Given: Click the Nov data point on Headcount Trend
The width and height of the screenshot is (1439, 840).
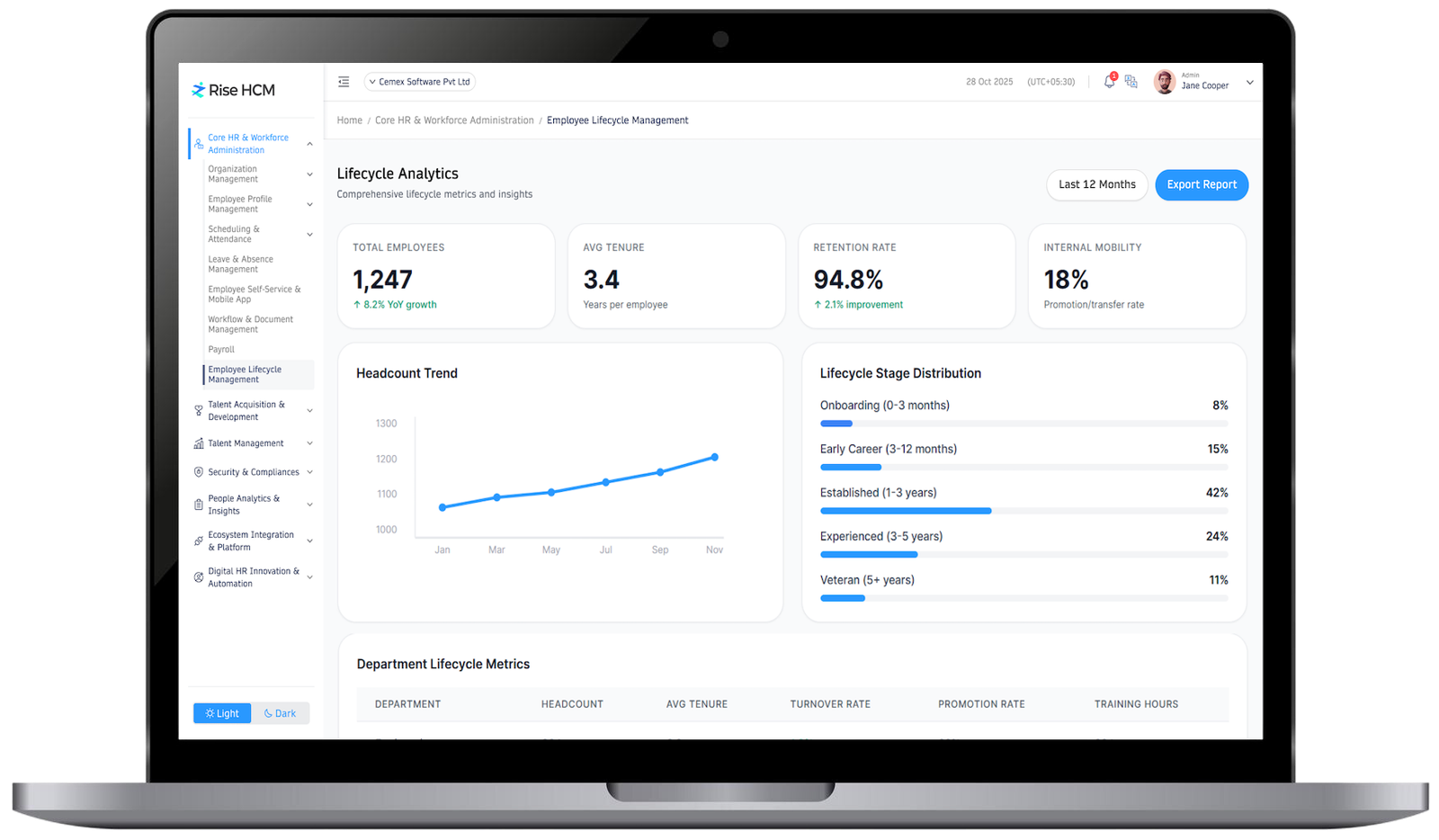Looking at the screenshot, I should [x=715, y=457].
